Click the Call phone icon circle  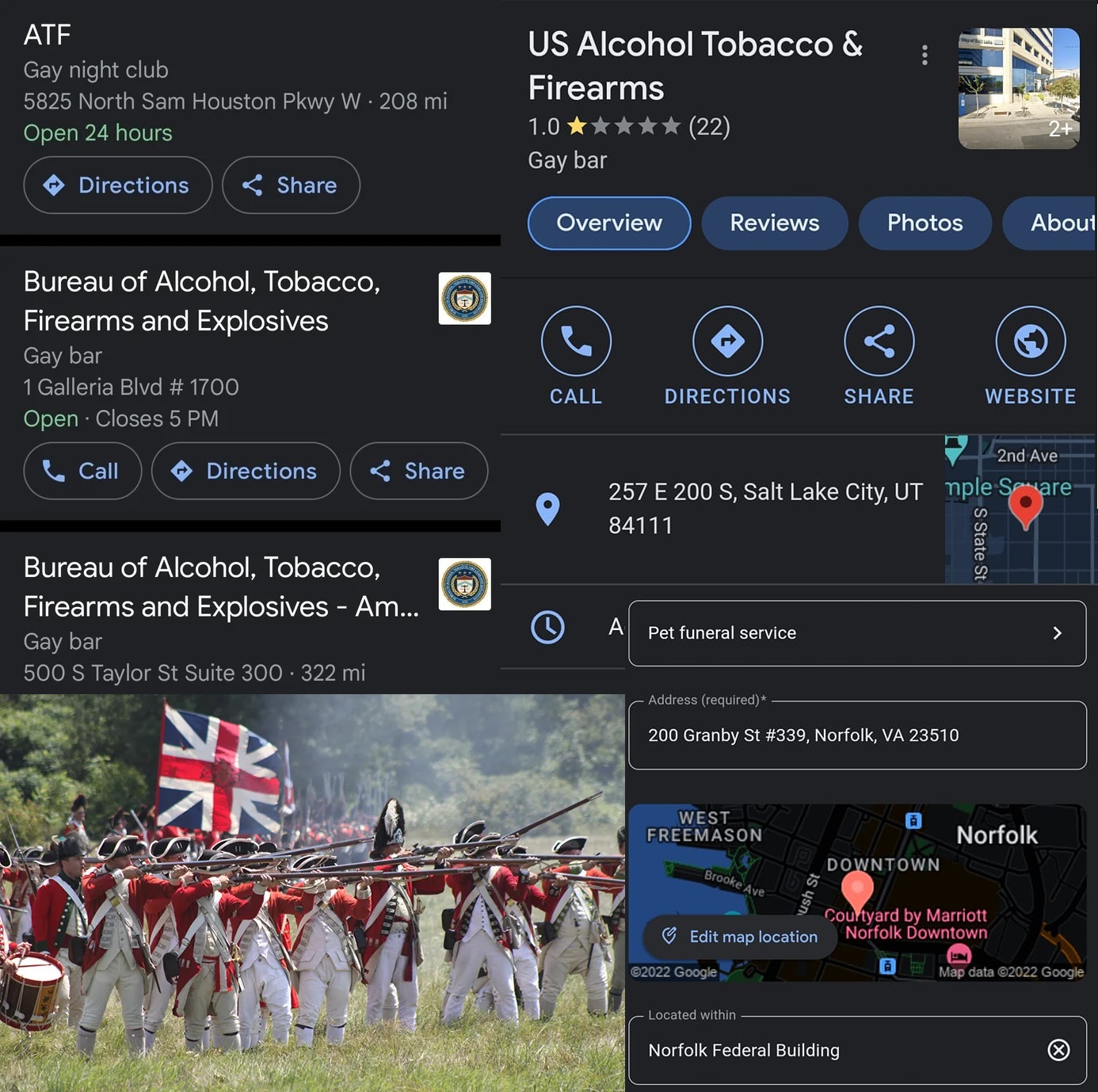(576, 341)
